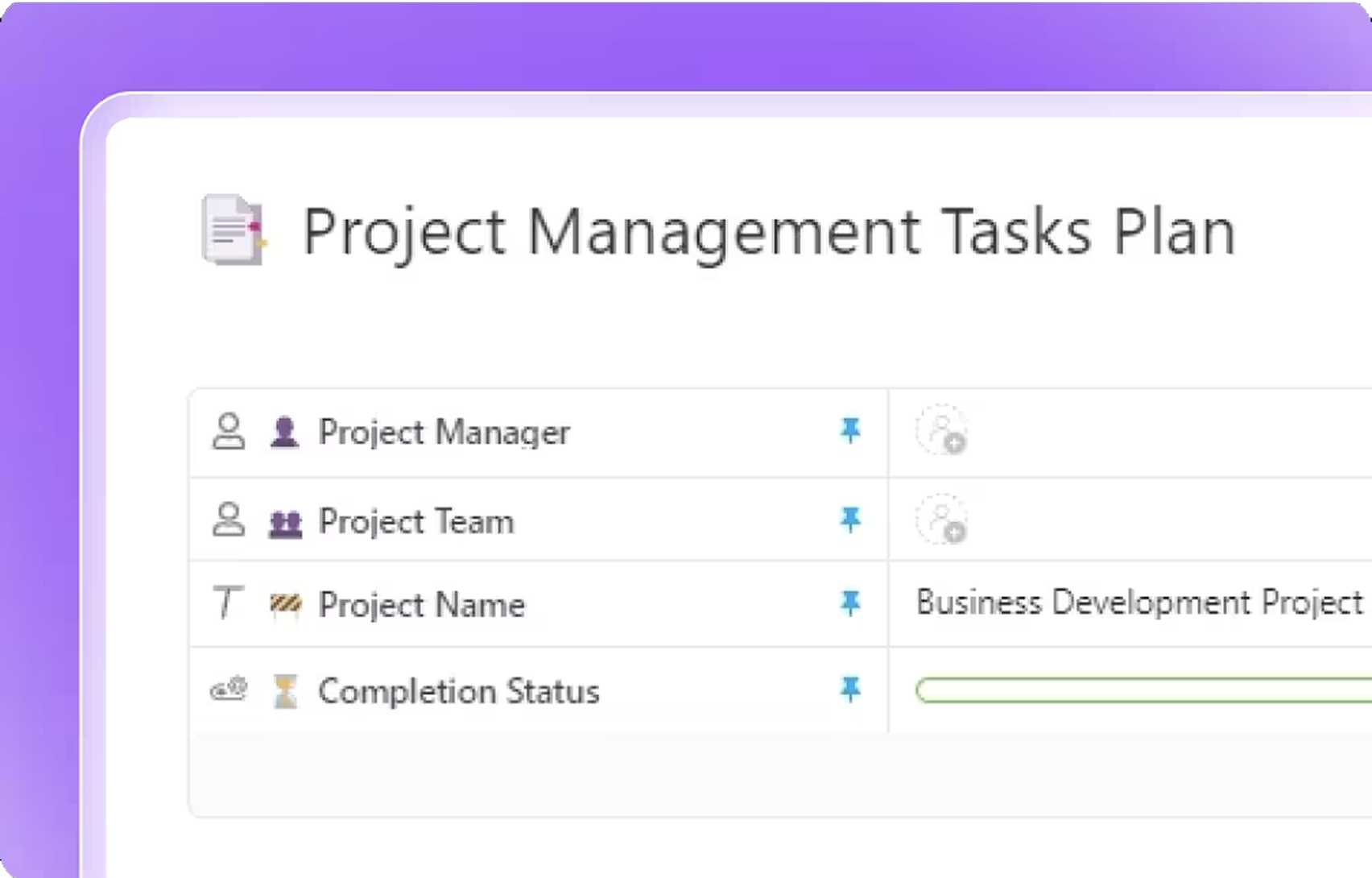Unpin the Completion Status field
Viewport: 1372px width, 878px height.
[850, 690]
